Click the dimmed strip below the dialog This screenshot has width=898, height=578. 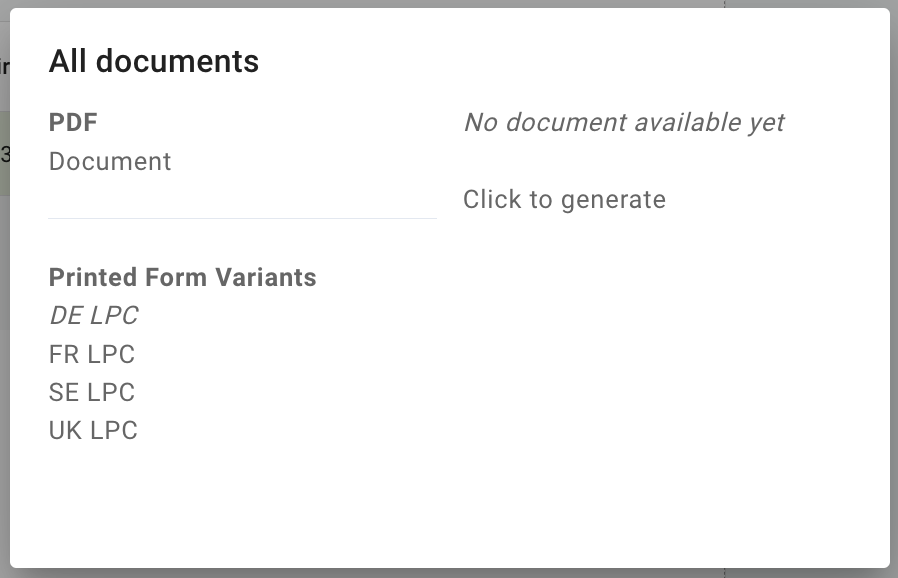click(400, 573)
